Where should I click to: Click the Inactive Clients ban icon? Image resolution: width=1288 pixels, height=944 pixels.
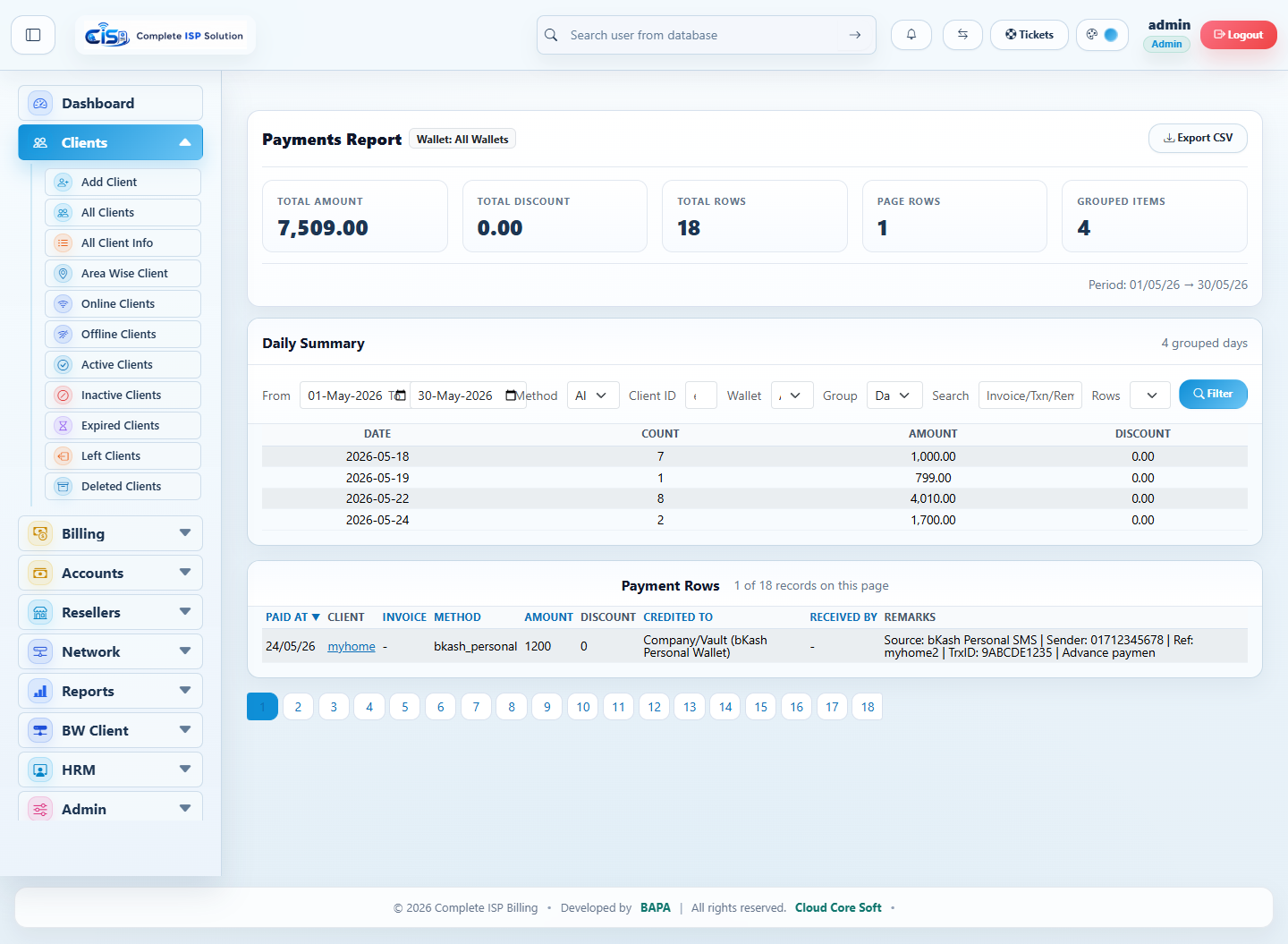click(x=63, y=395)
